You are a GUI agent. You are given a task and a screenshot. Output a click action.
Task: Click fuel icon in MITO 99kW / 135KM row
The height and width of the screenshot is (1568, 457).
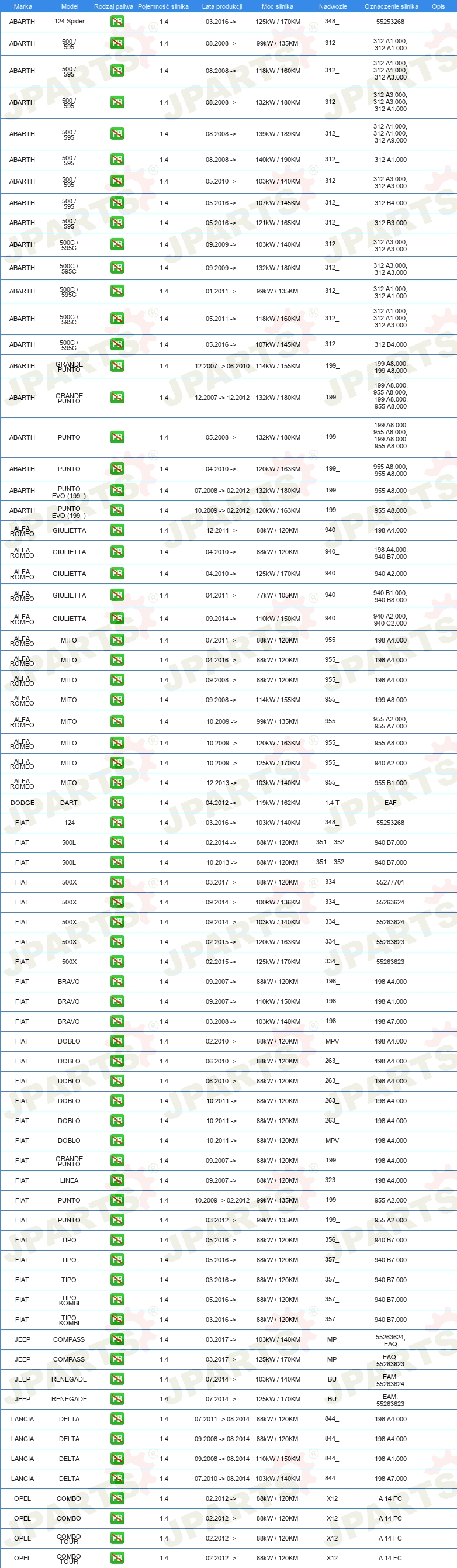click(x=117, y=721)
